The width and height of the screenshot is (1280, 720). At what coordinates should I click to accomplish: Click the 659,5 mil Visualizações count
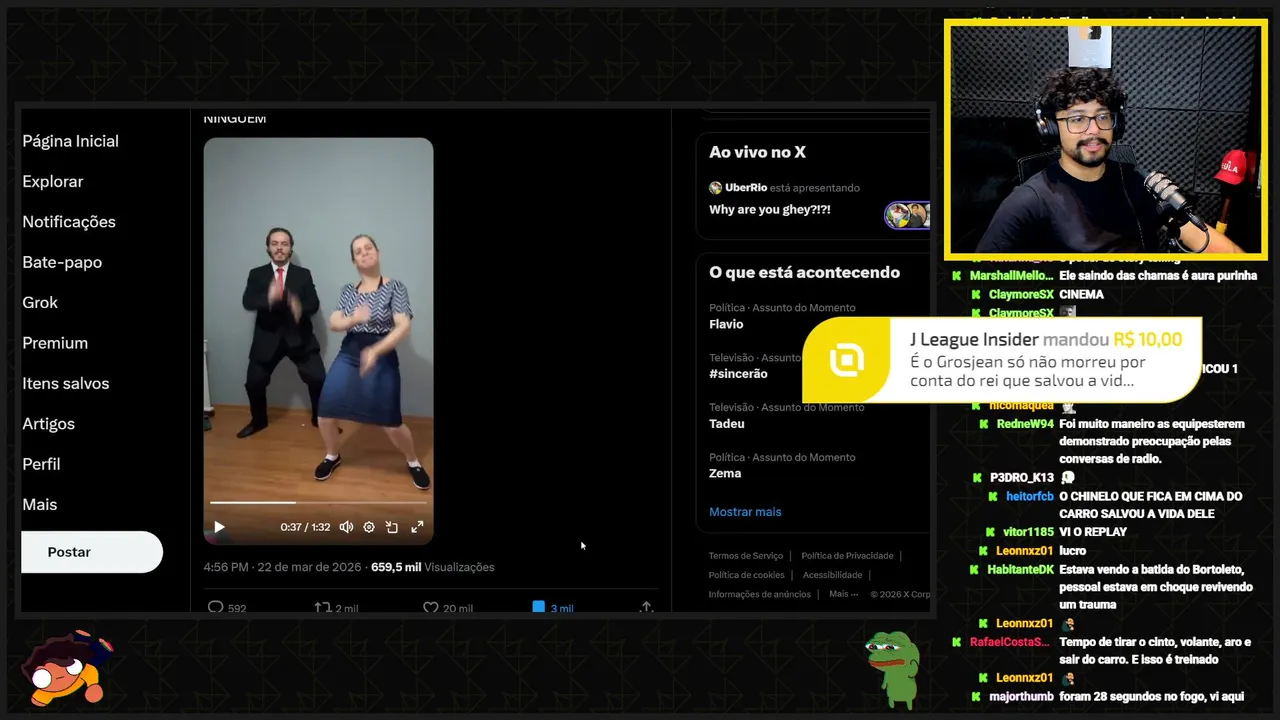(433, 567)
